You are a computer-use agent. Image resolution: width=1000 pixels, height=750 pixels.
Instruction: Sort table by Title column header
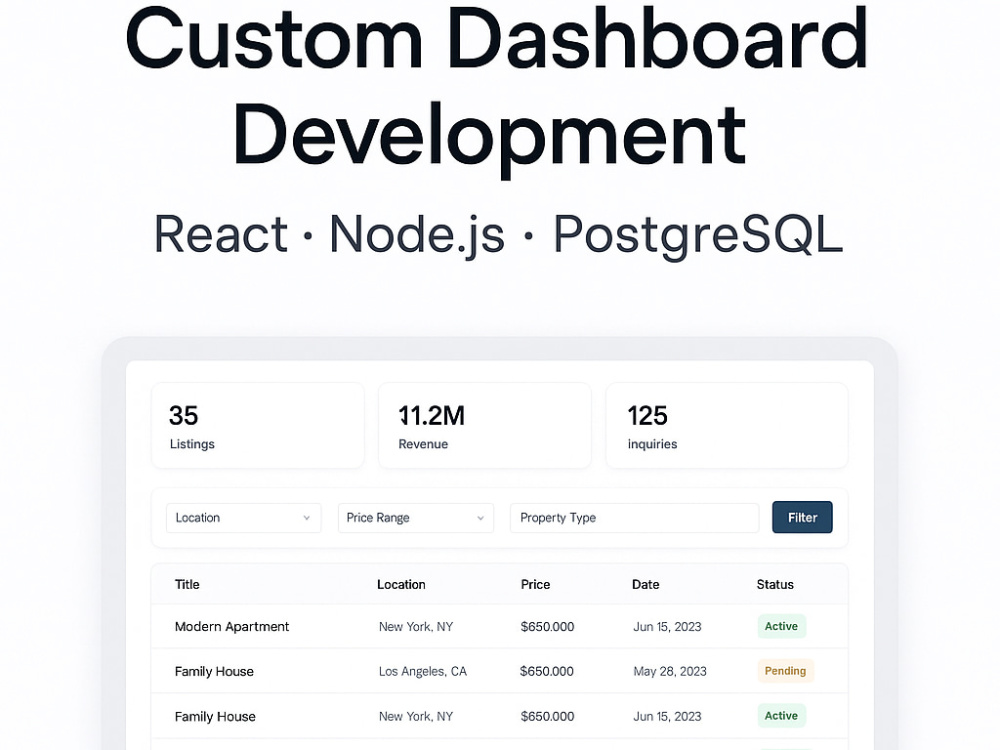point(187,584)
